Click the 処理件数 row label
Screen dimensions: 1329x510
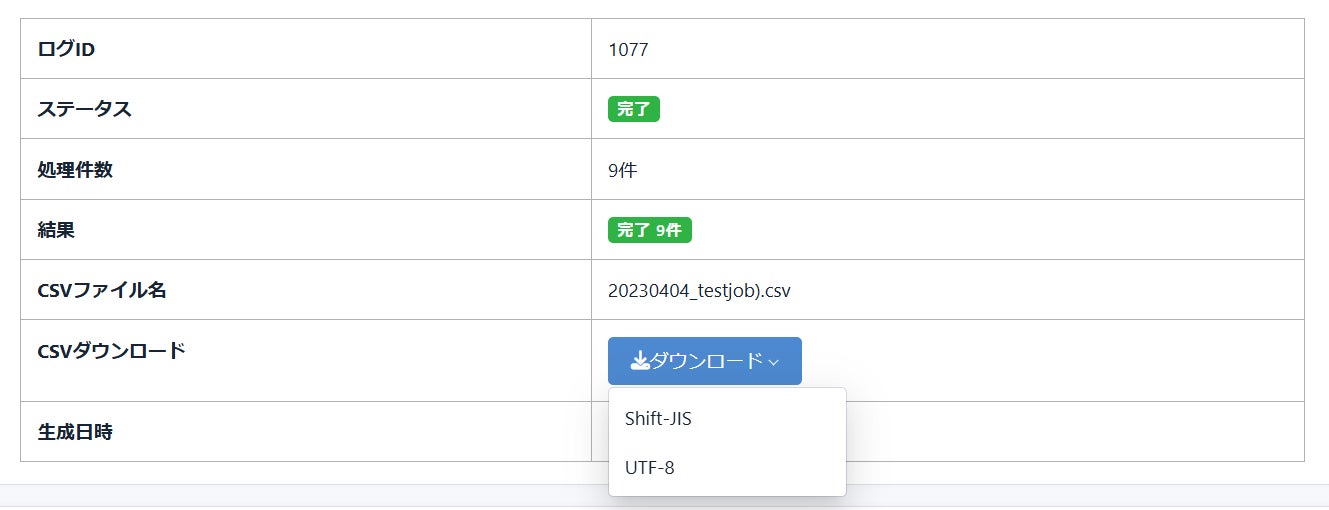(75, 170)
